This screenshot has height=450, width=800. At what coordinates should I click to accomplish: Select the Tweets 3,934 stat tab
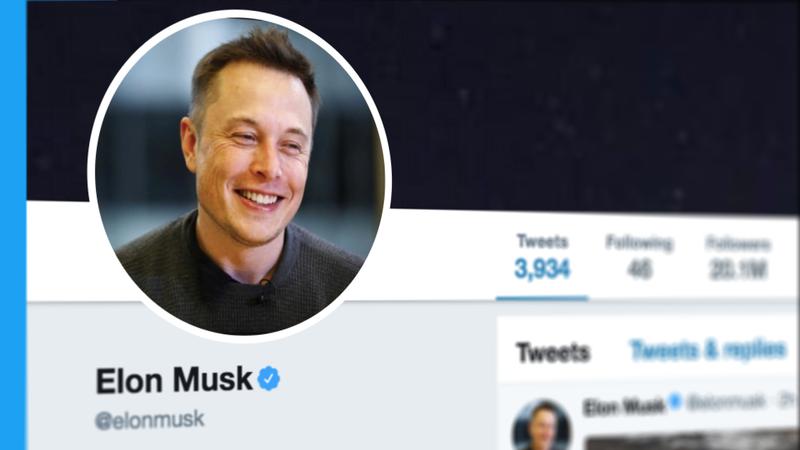[542, 257]
